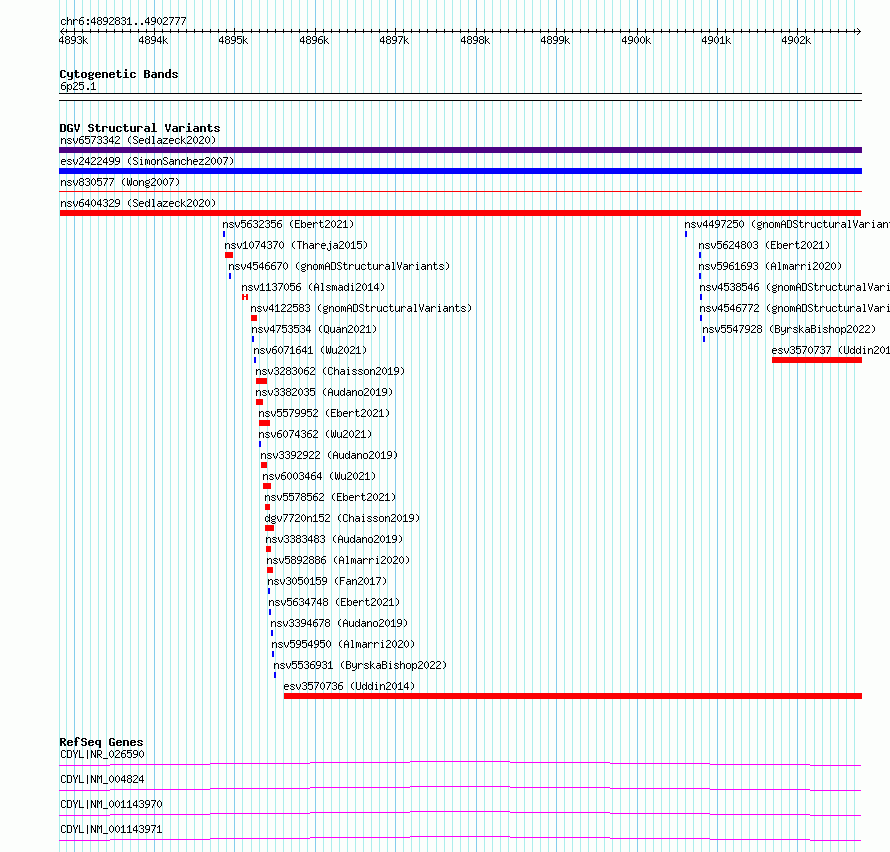Click the DGV Structural Variants track title
This screenshot has width=890, height=852.
pyautogui.click(x=140, y=128)
